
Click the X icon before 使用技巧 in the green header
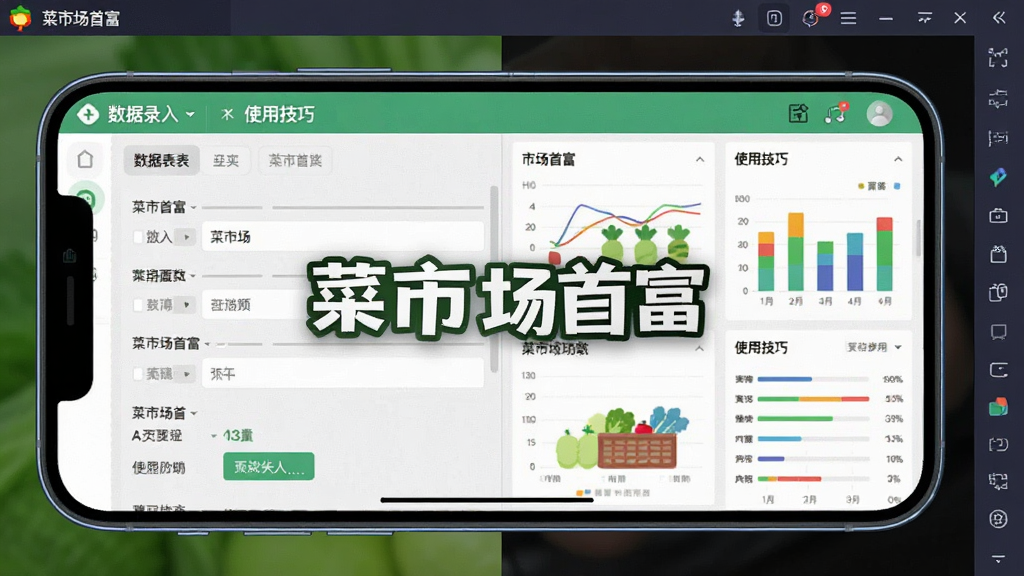tap(227, 114)
